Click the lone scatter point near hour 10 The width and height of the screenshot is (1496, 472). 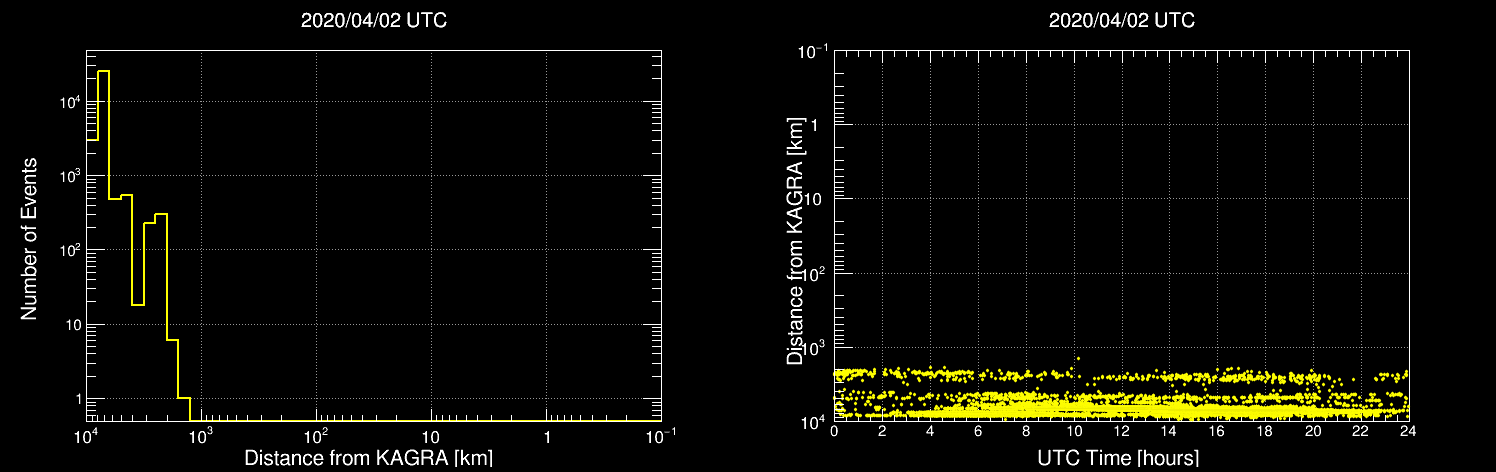1078,358
